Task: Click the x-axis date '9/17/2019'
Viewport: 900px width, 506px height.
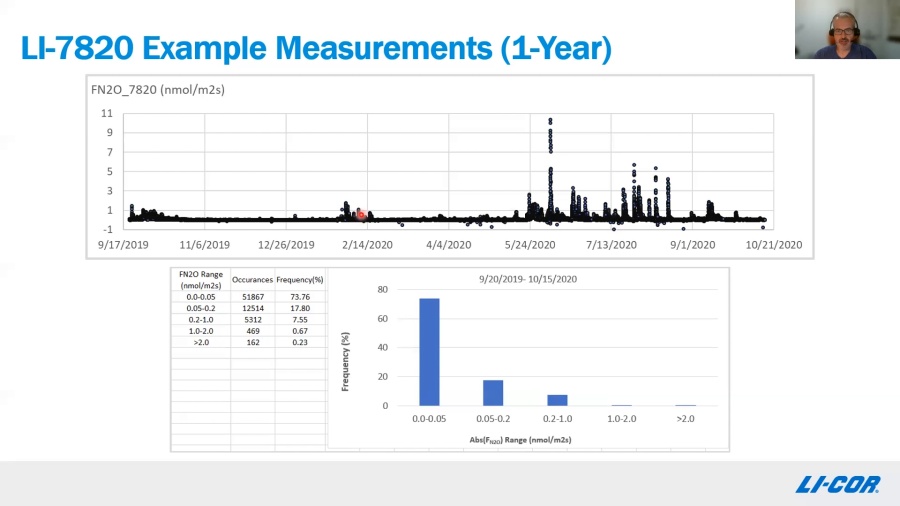Action: coord(123,245)
